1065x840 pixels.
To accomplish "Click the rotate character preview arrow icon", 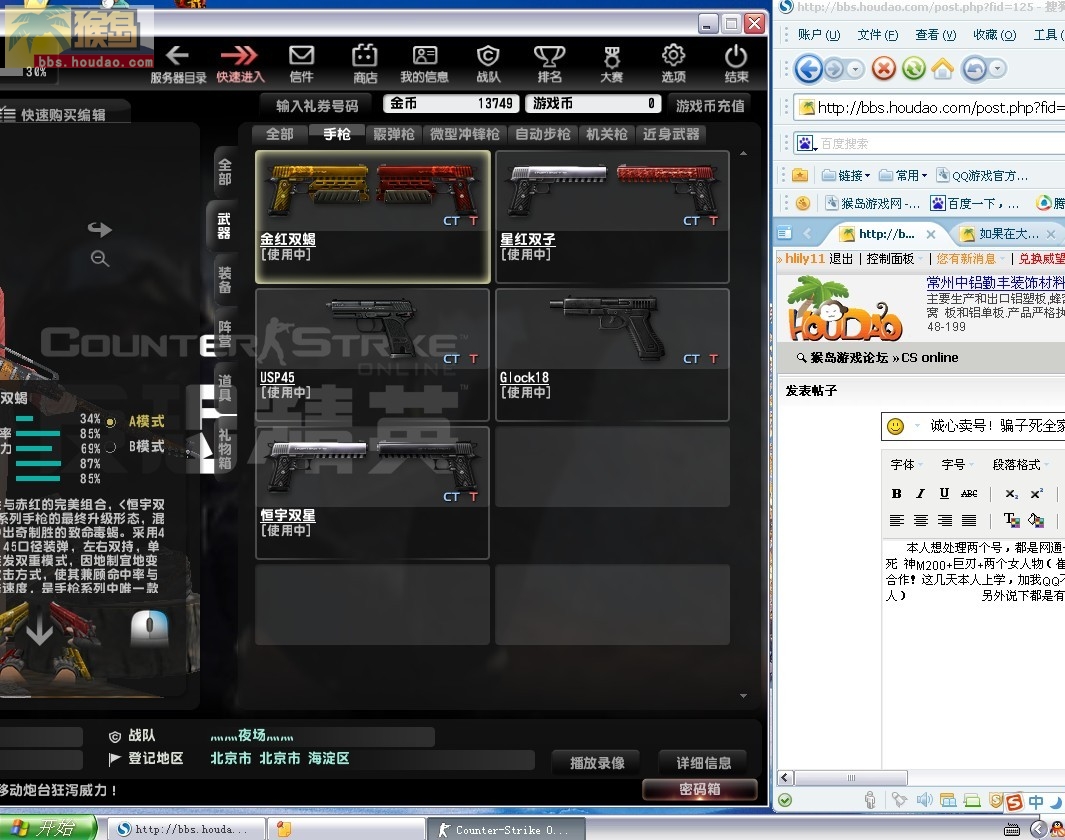I will [99, 229].
